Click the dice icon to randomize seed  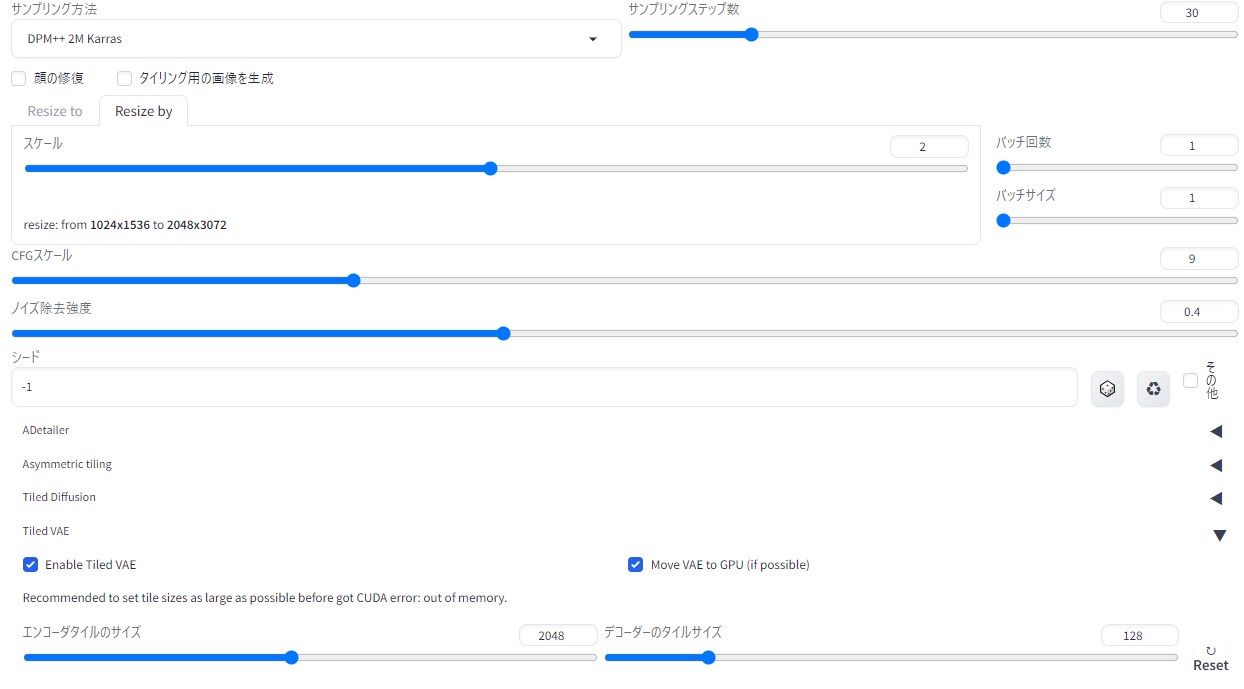tap(1107, 388)
